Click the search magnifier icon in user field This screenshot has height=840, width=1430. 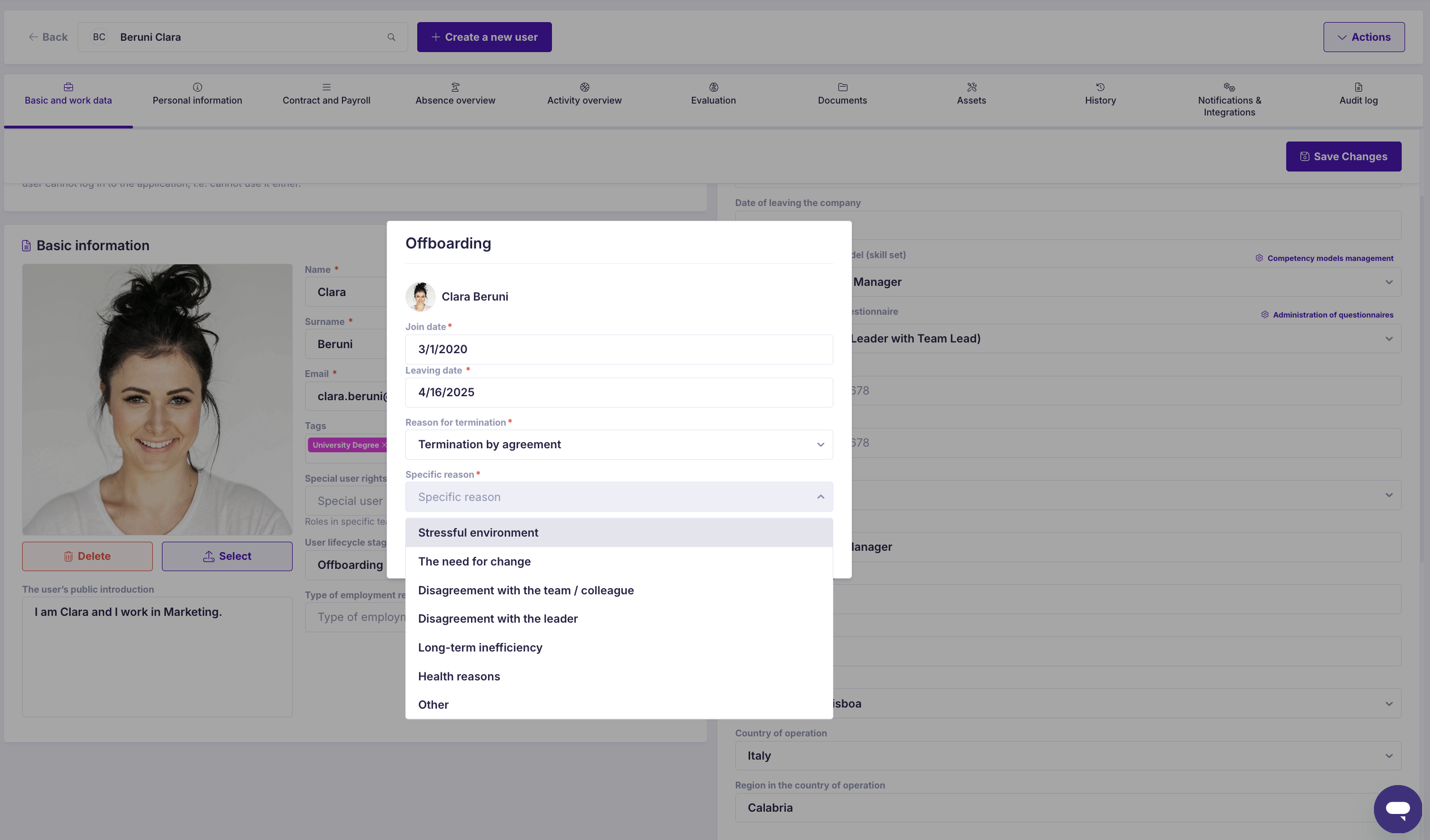[391, 37]
